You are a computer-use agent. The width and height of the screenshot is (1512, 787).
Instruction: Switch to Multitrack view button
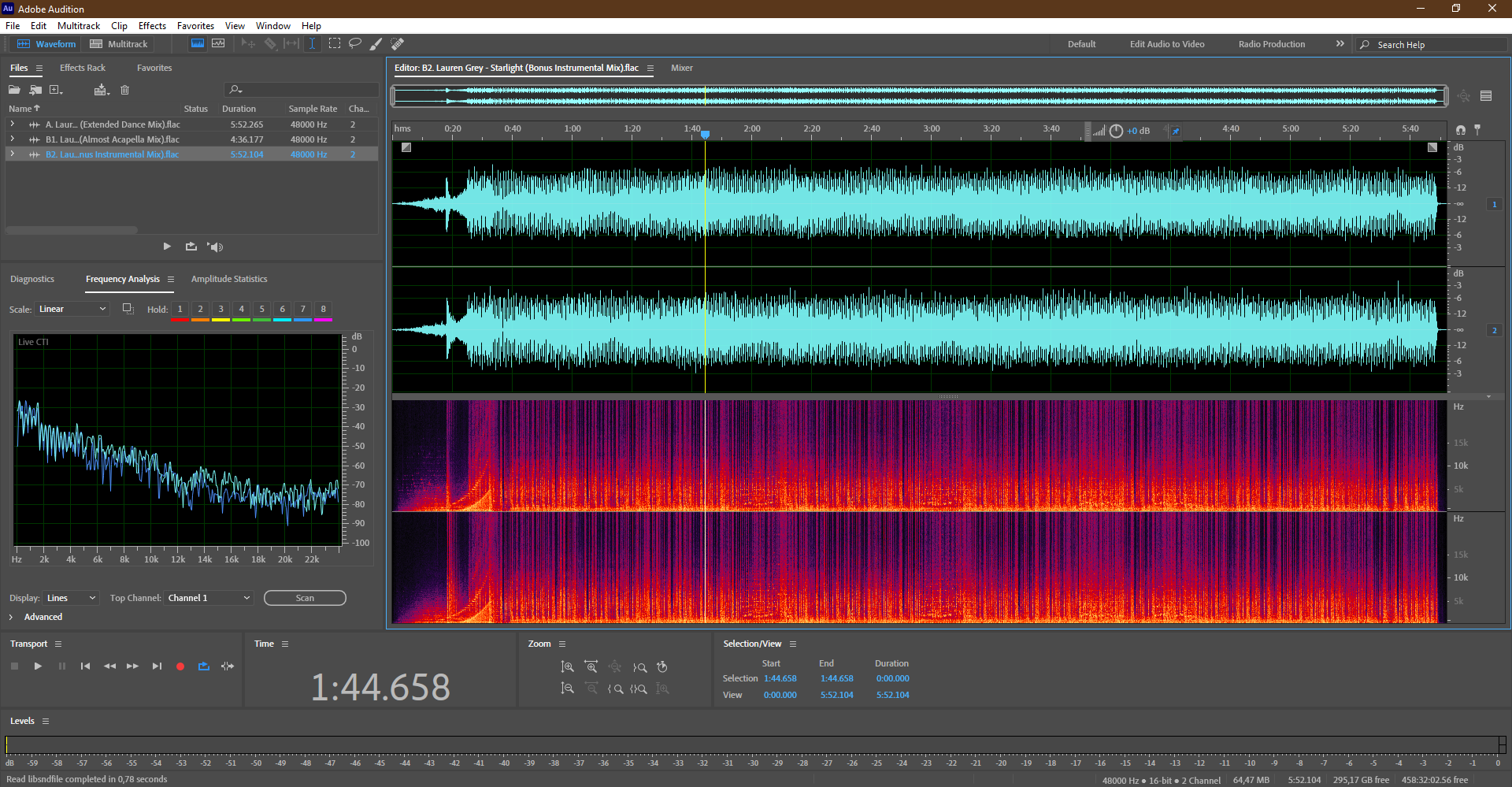119,44
